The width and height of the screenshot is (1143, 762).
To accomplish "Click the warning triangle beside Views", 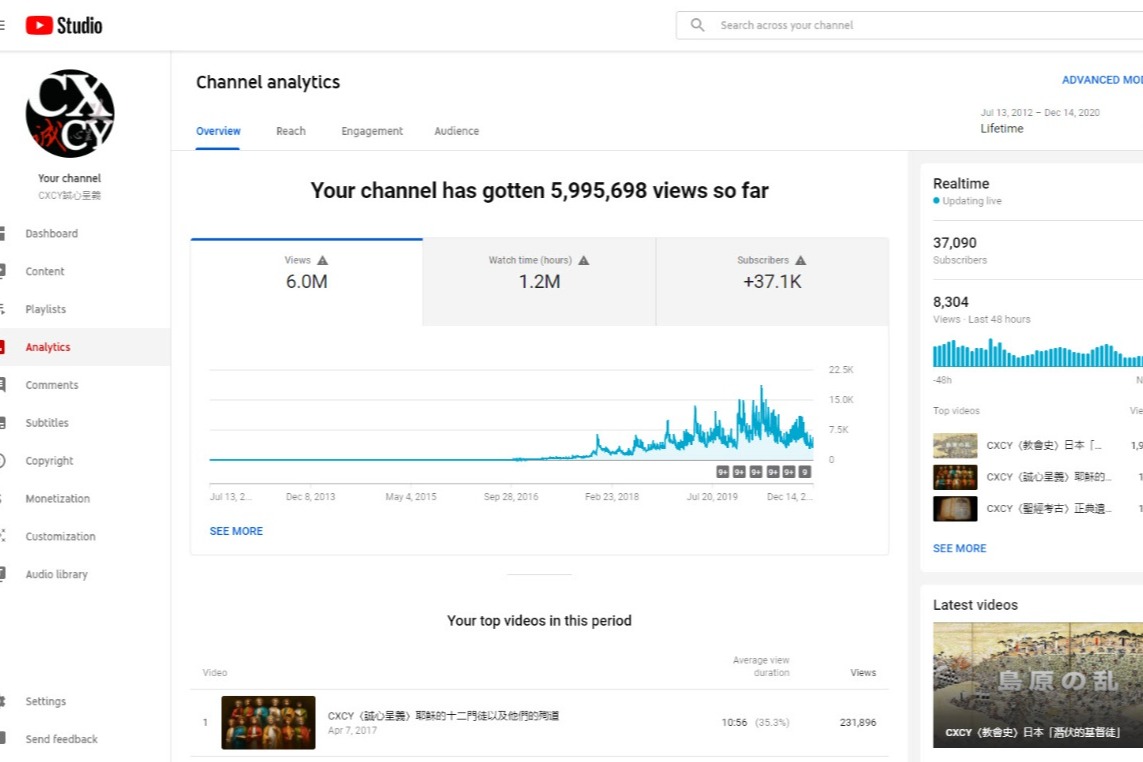I will tap(322, 260).
